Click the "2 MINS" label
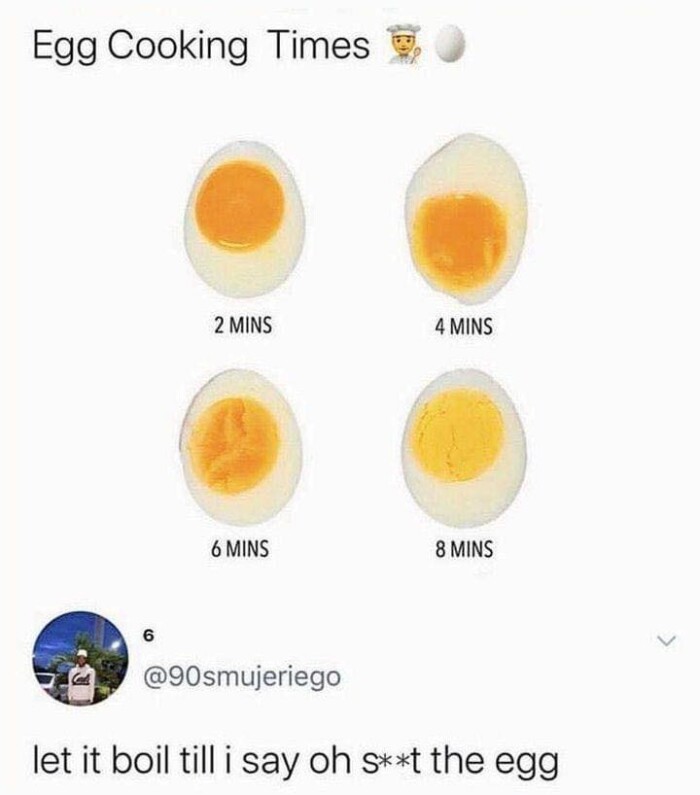The image size is (700, 795). tap(242, 325)
